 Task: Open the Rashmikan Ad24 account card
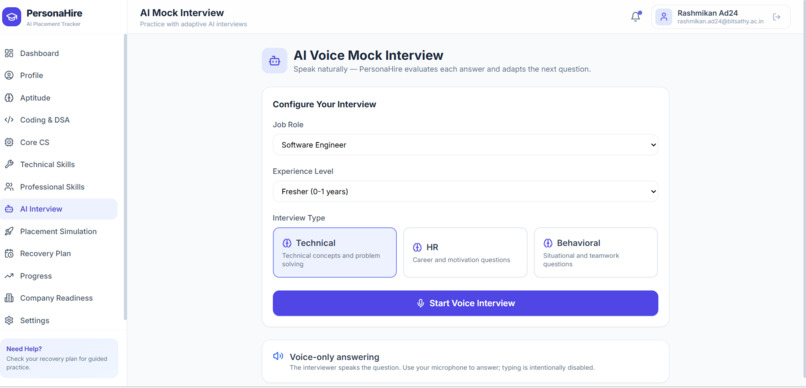tap(721, 17)
